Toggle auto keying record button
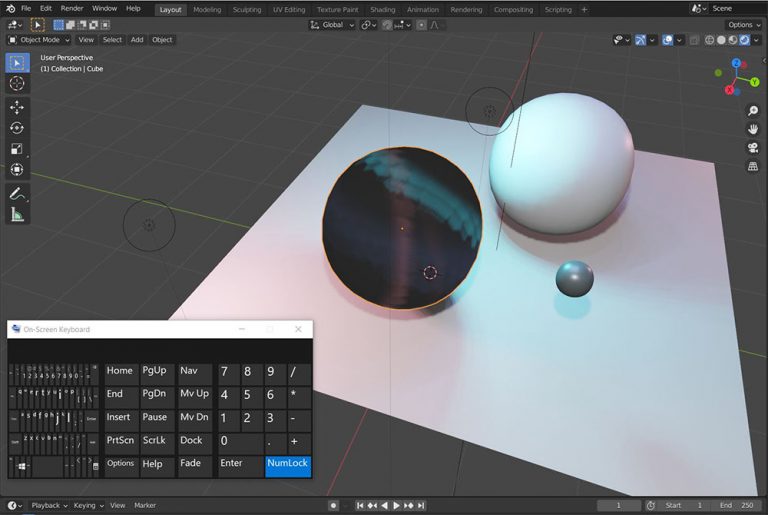The image size is (768, 515). point(334,505)
